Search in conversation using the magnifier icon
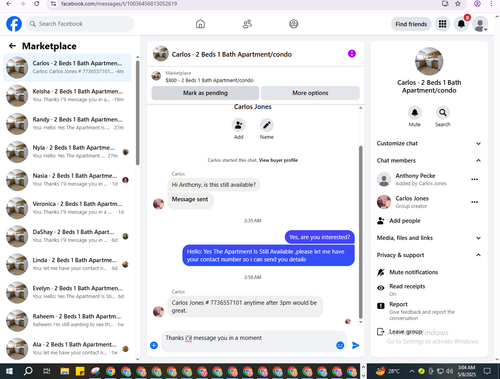Viewport: 500px width, 379px height. (443, 113)
